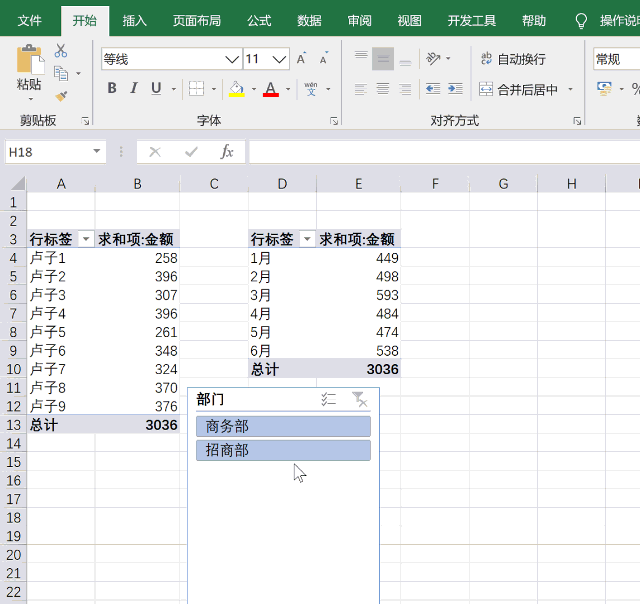The image size is (640, 604).
Task: Apply the red font color
Action: point(271,89)
